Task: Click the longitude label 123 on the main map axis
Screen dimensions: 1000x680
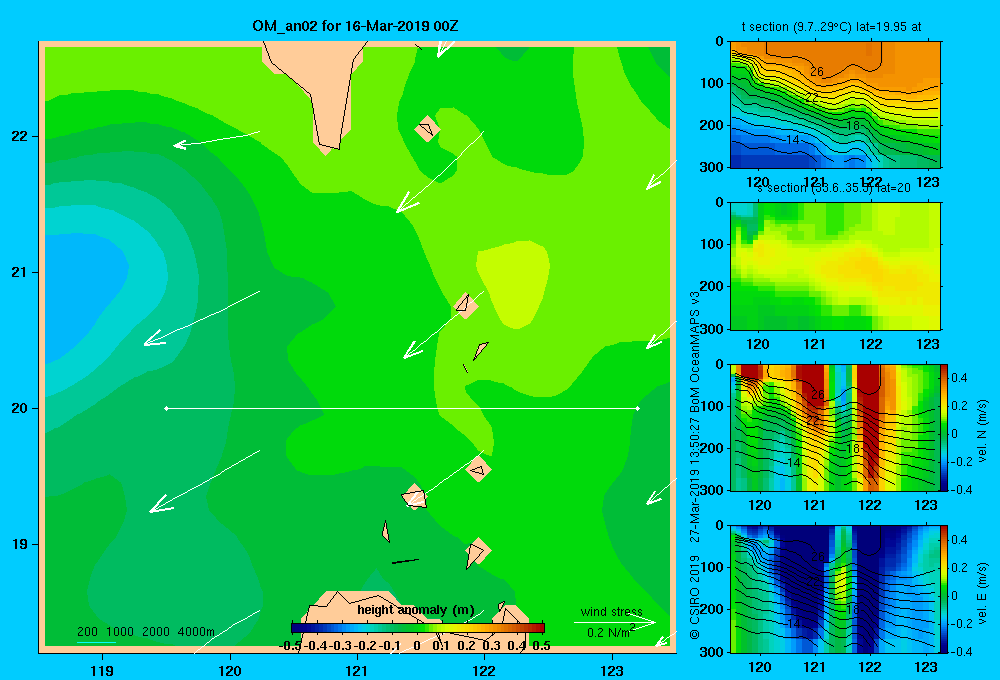Action: point(612,670)
